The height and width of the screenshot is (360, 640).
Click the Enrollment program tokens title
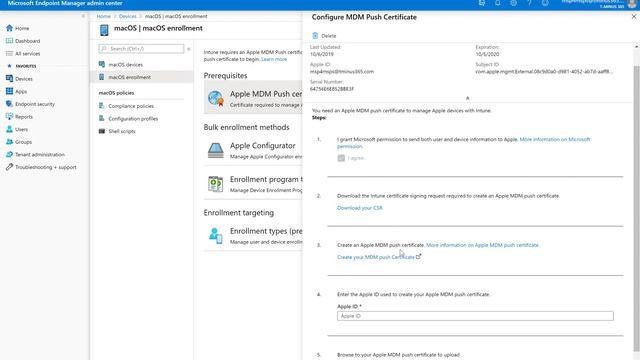266,179
